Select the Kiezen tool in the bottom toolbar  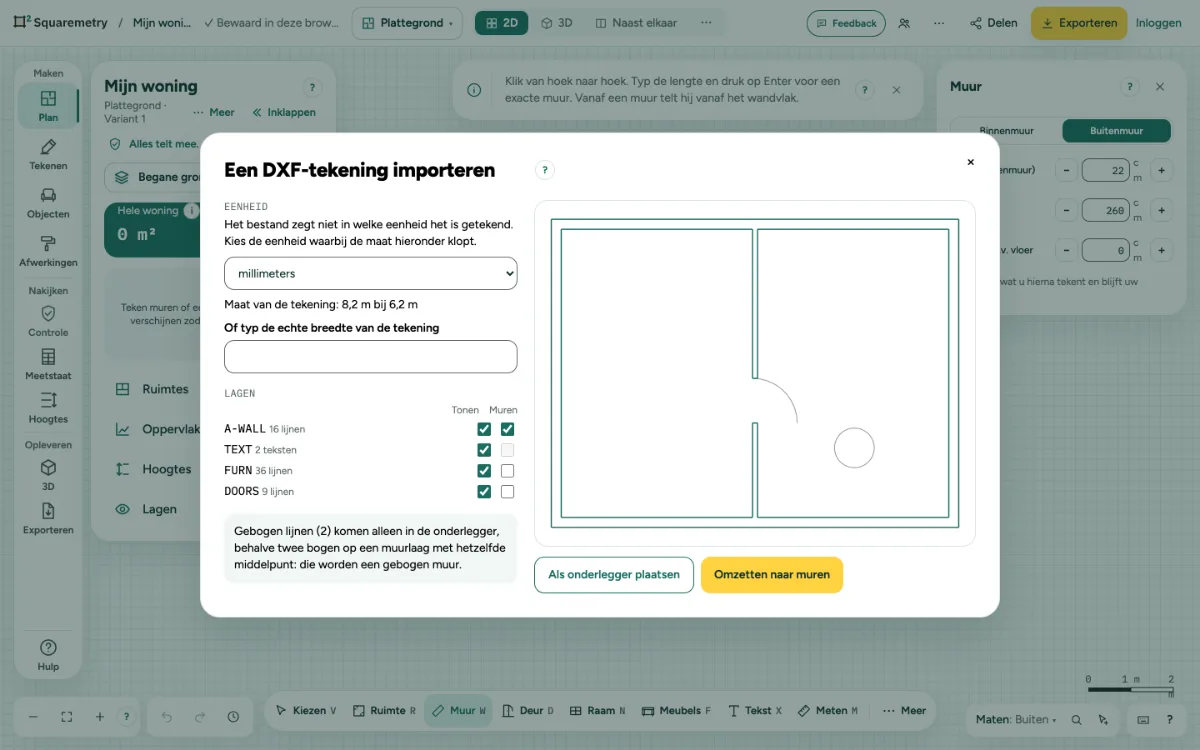click(306, 711)
